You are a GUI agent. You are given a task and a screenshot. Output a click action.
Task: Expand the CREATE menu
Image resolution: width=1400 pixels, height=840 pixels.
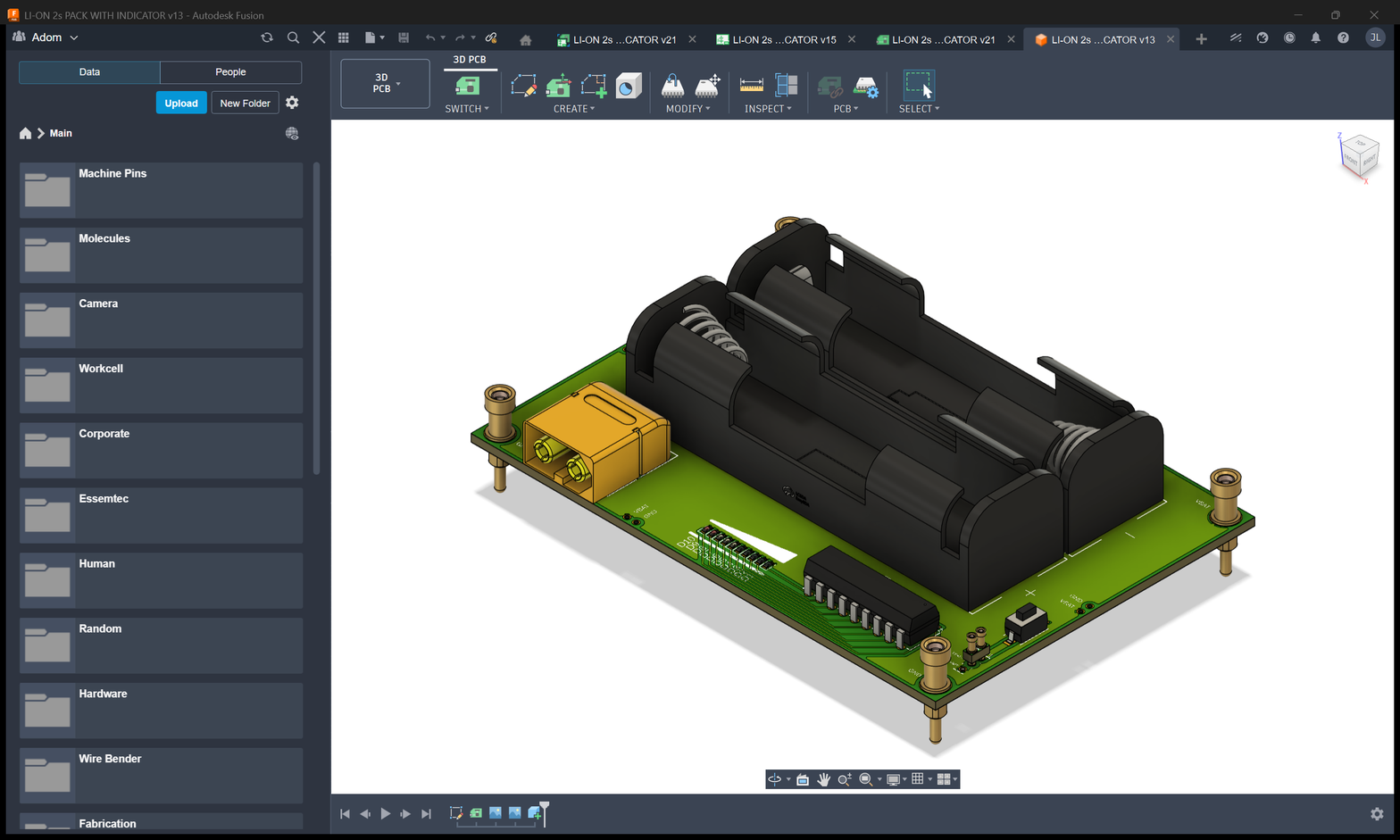pyautogui.click(x=574, y=109)
